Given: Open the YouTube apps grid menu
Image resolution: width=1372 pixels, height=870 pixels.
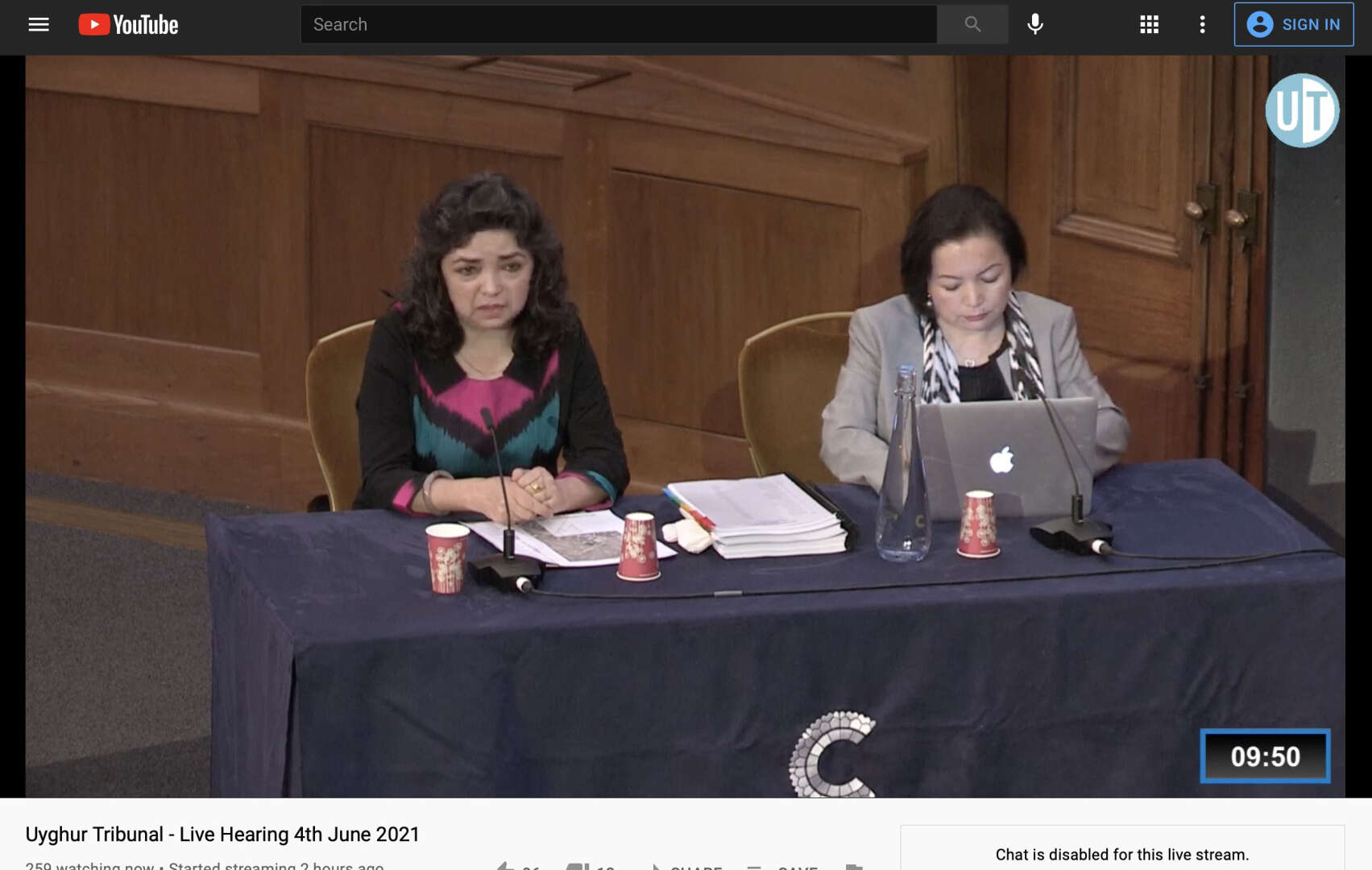Looking at the screenshot, I should click(1149, 24).
